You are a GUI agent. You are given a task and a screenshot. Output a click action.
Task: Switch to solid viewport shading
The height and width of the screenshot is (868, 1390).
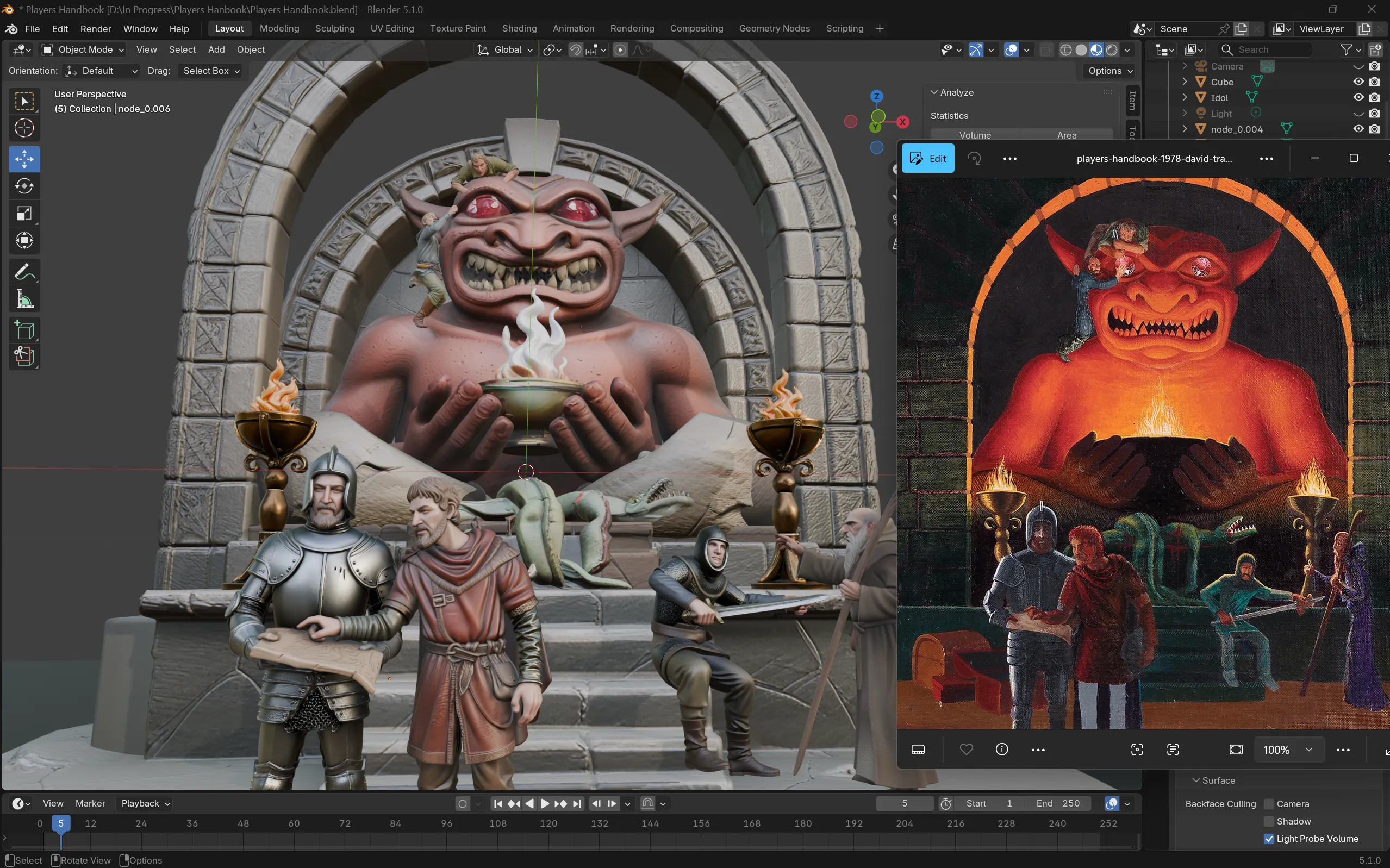tap(1081, 50)
